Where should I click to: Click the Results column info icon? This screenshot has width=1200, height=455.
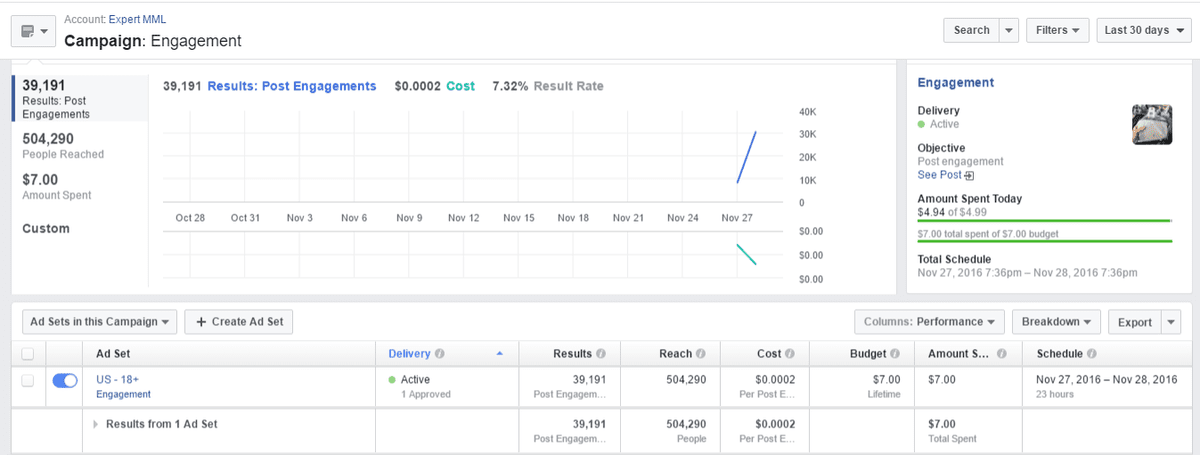pos(601,354)
